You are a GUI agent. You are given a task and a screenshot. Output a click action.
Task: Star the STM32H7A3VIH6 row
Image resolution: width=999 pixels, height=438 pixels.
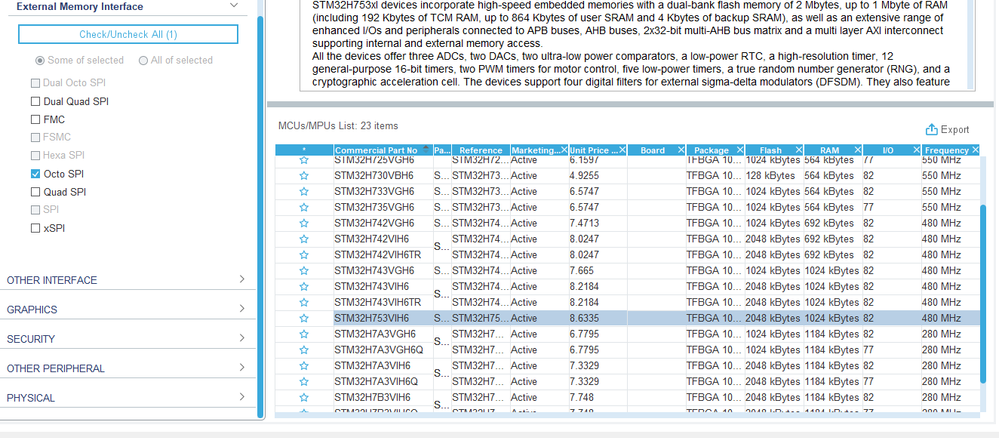click(x=304, y=366)
